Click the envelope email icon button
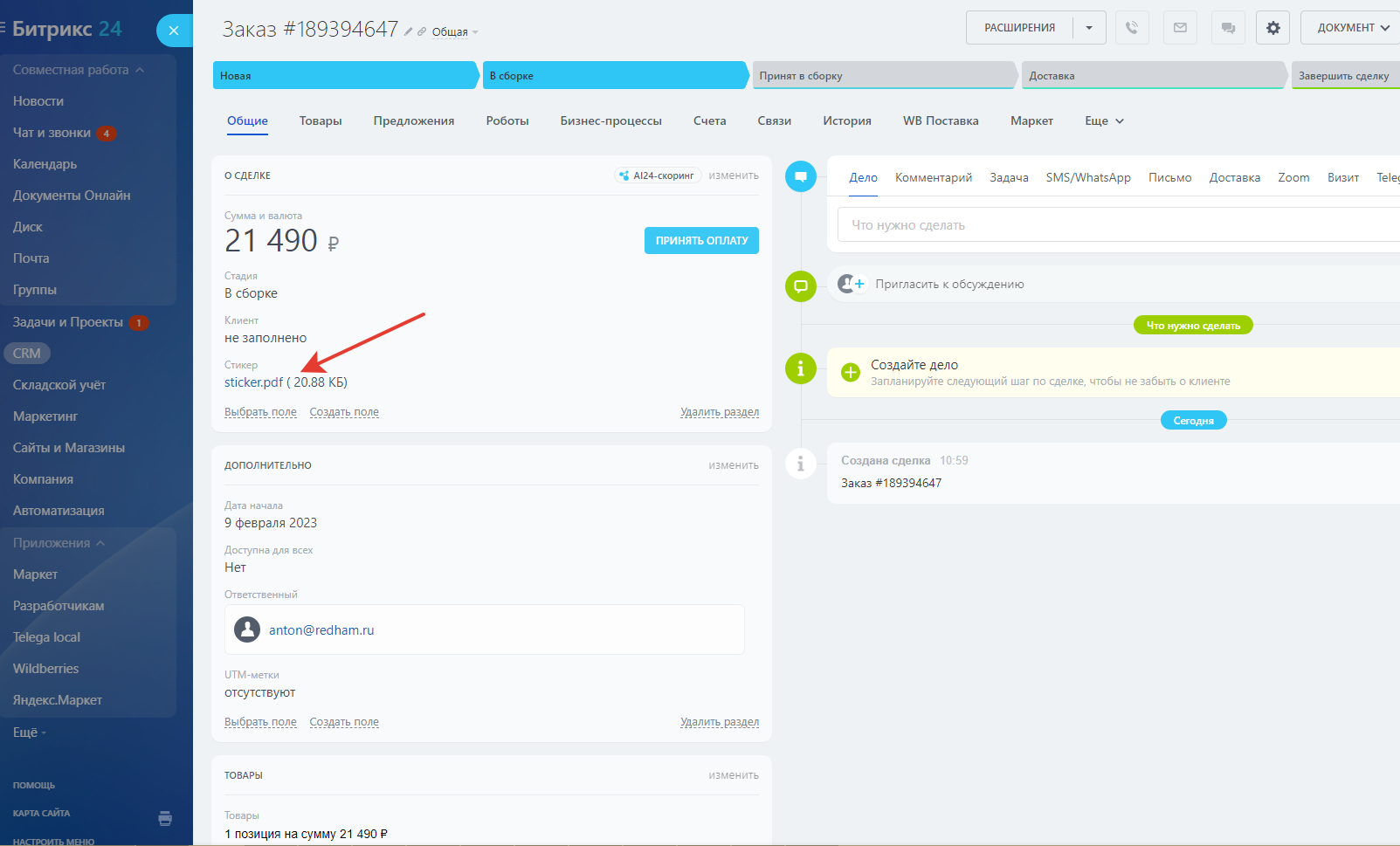Viewport: 1400px width, 846px height. coord(1180,28)
